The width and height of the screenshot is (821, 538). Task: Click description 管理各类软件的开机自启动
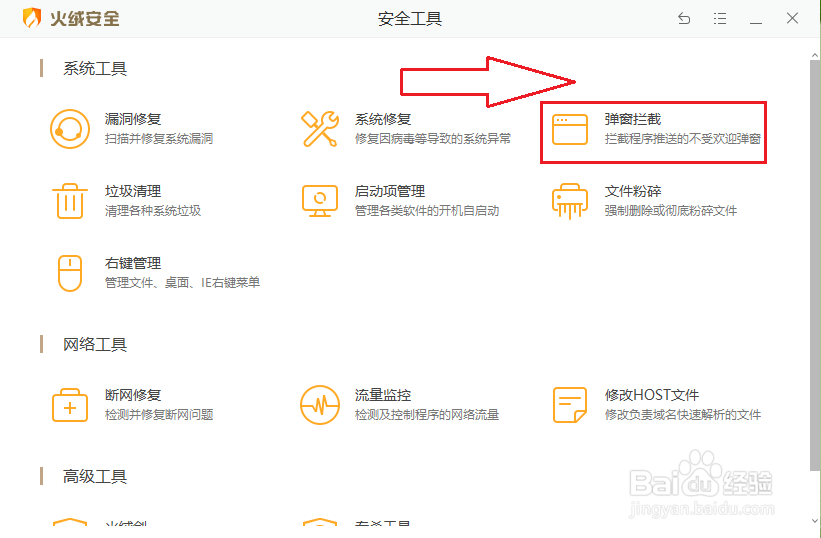(427, 211)
